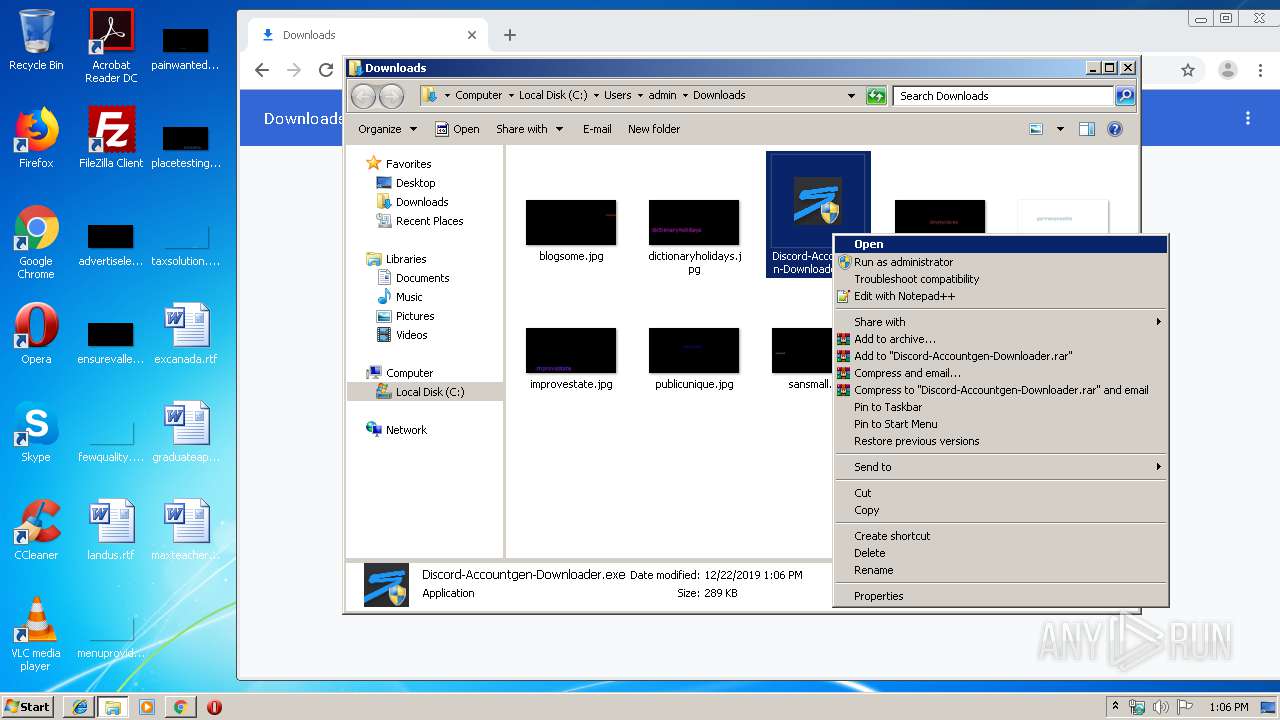1280x720 pixels.
Task: Select Open in the context menu
Action: [1000, 244]
